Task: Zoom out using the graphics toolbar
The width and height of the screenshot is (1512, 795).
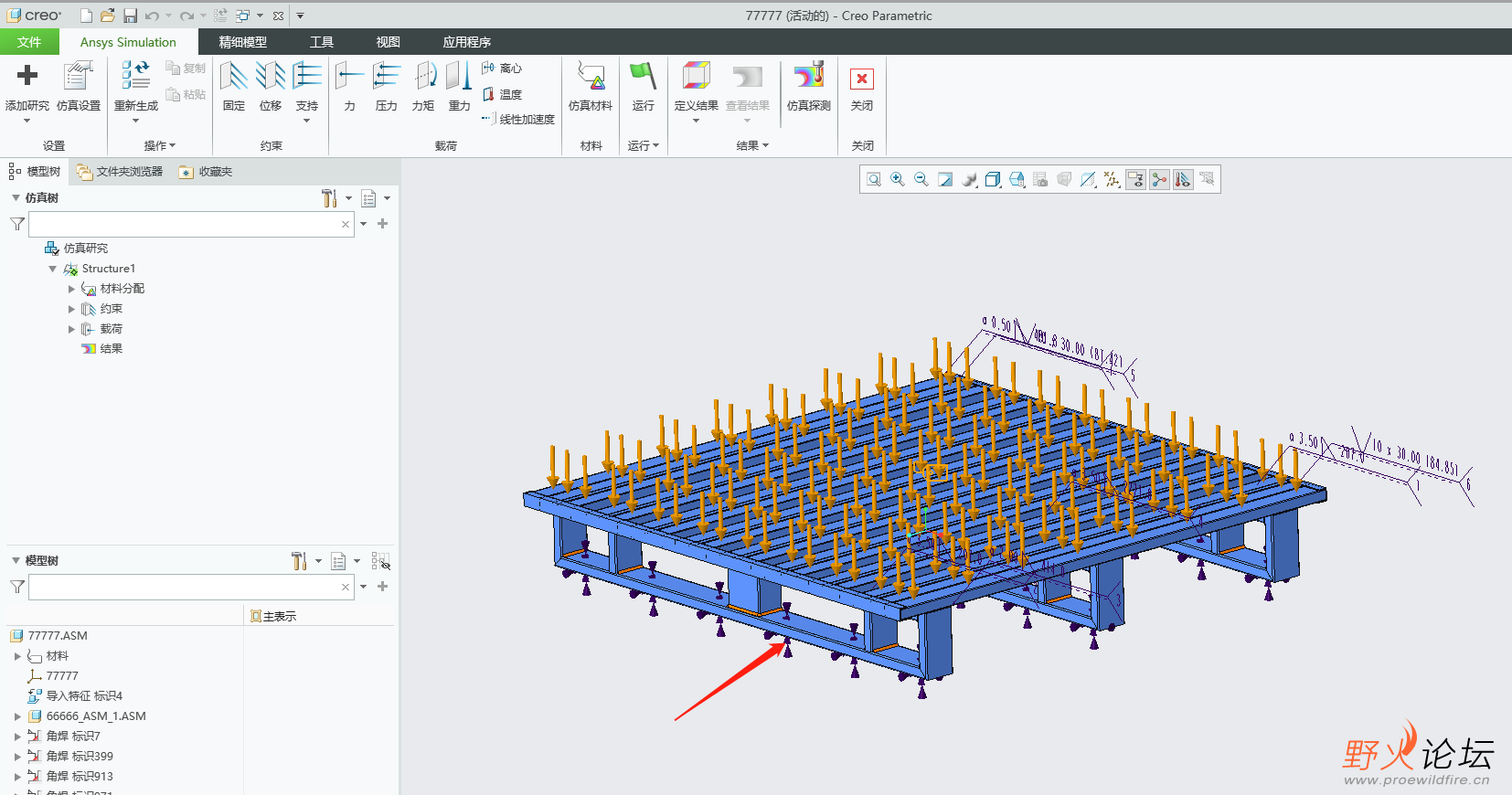Action: pyautogui.click(x=921, y=180)
